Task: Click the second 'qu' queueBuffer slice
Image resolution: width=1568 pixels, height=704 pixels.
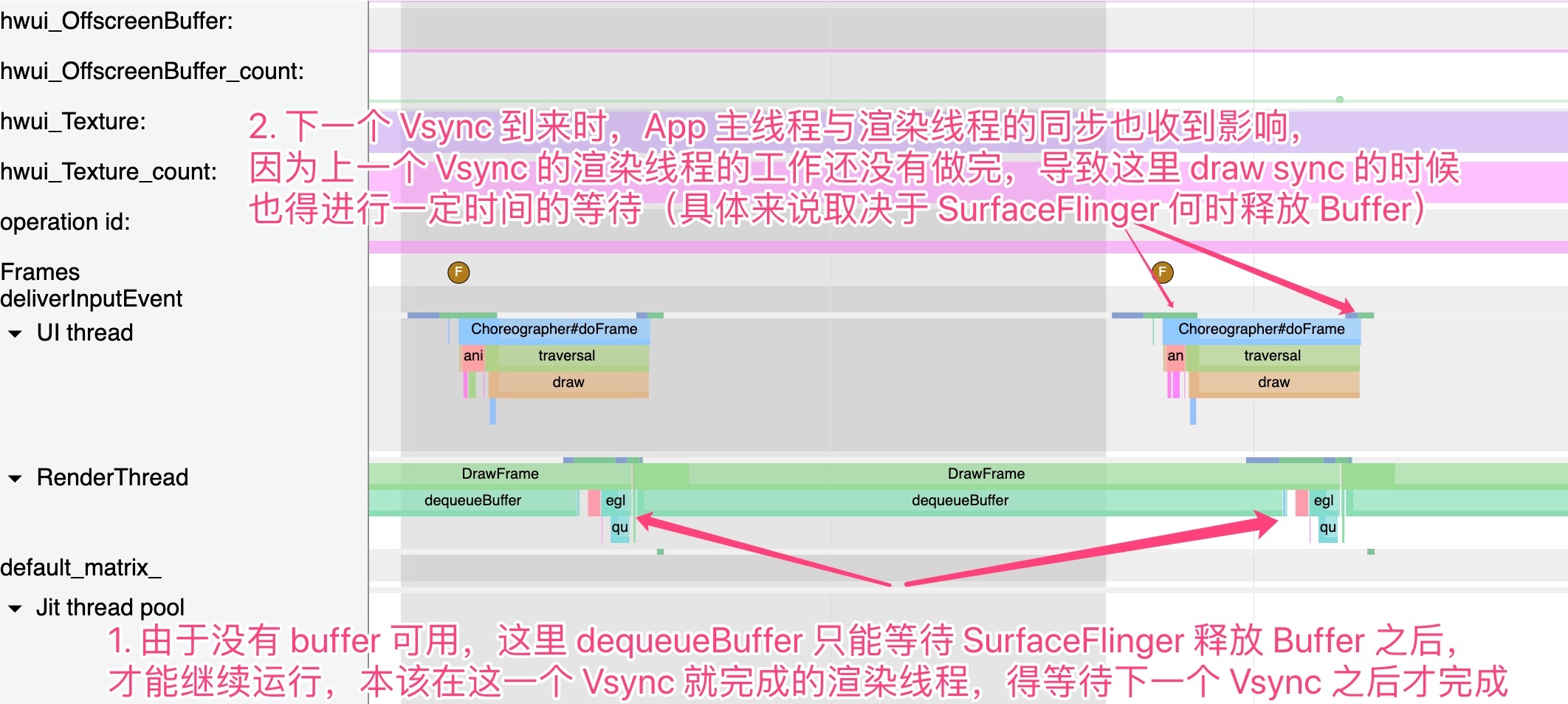Action: click(1327, 527)
